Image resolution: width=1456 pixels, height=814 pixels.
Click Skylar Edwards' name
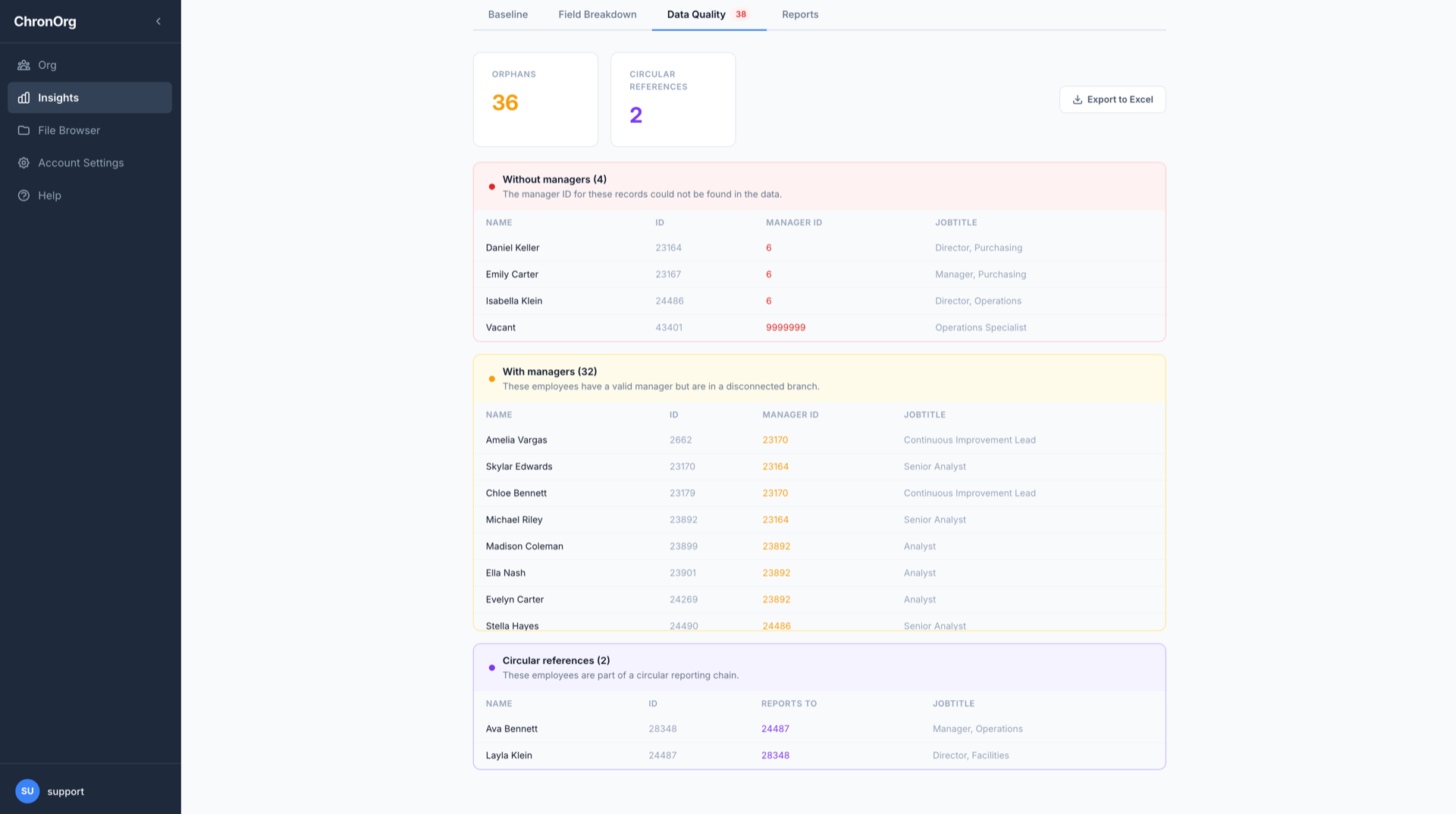pos(519,466)
